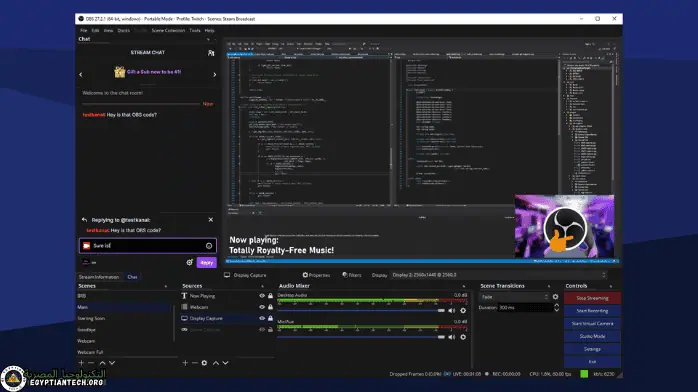Hide the Now Playing source
698x392 pixels.
[262, 296]
